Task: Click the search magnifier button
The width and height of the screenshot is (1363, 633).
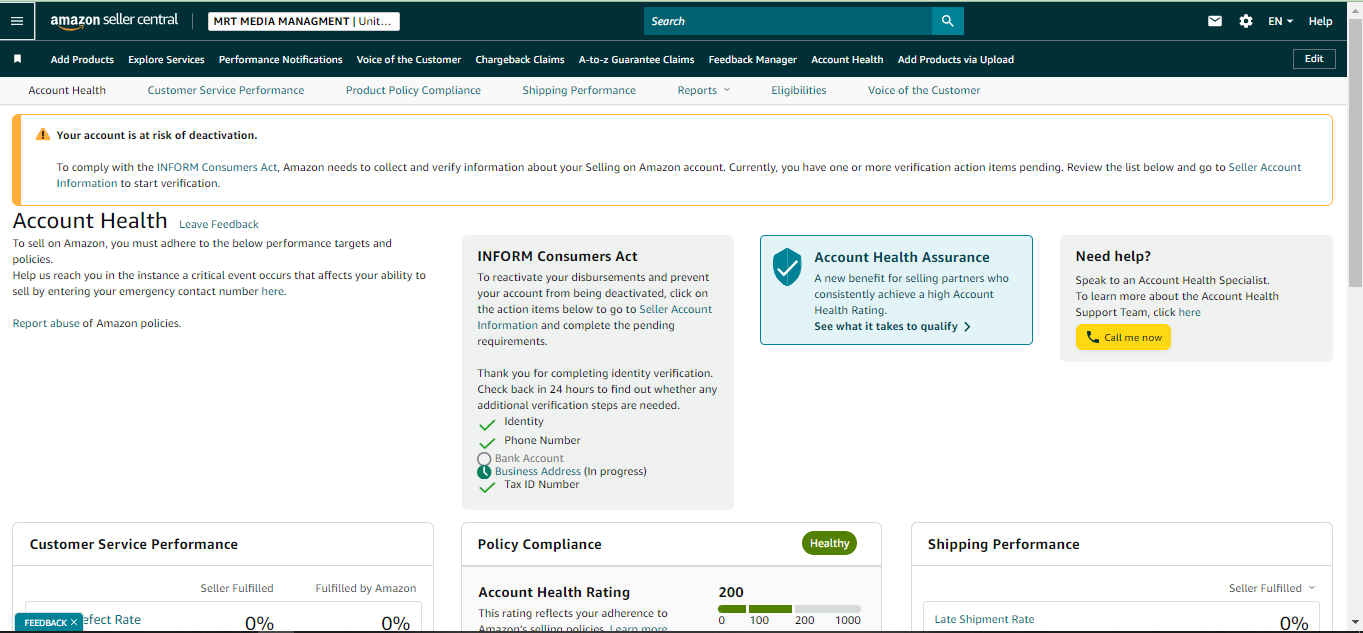Action: point(948,21)
